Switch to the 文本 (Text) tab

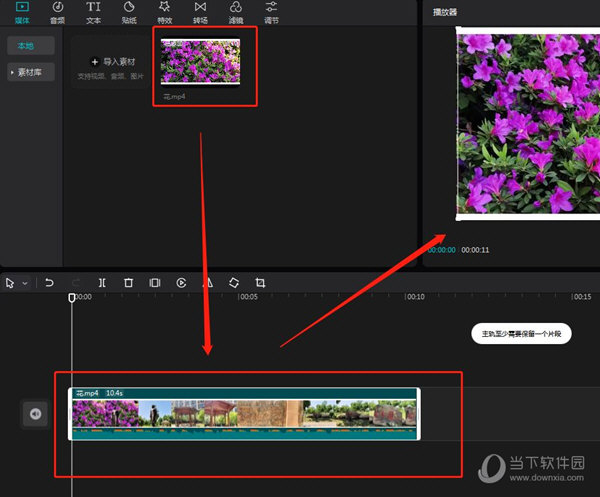pos(93,12)
